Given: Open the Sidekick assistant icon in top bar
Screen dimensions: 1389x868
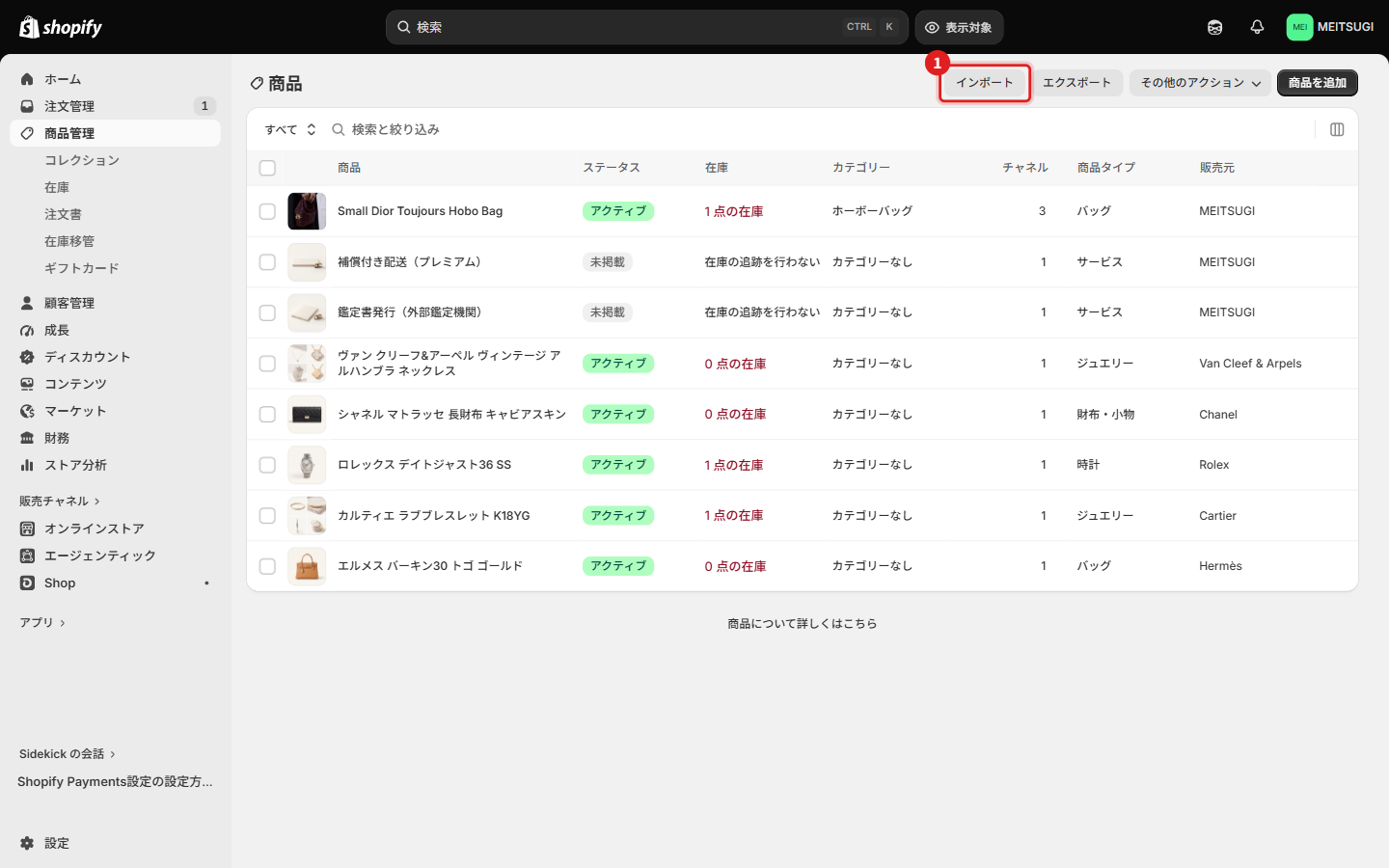Looking at the screenshot, I should click(1214, 27).
